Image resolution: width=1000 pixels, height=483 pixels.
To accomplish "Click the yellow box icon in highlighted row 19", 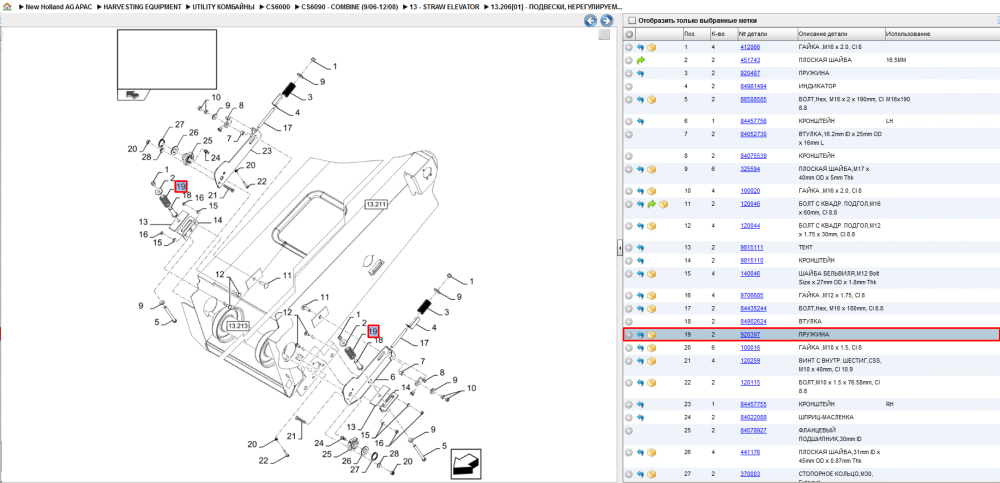I will point(652,335).
